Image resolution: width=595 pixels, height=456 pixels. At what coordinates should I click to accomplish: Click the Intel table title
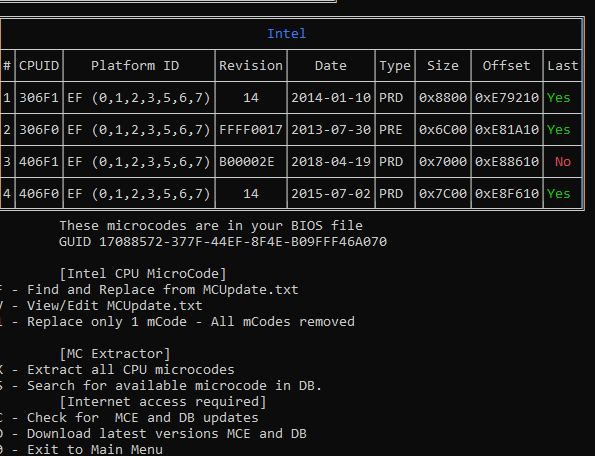pyautogui.click(x=286, y=34)
